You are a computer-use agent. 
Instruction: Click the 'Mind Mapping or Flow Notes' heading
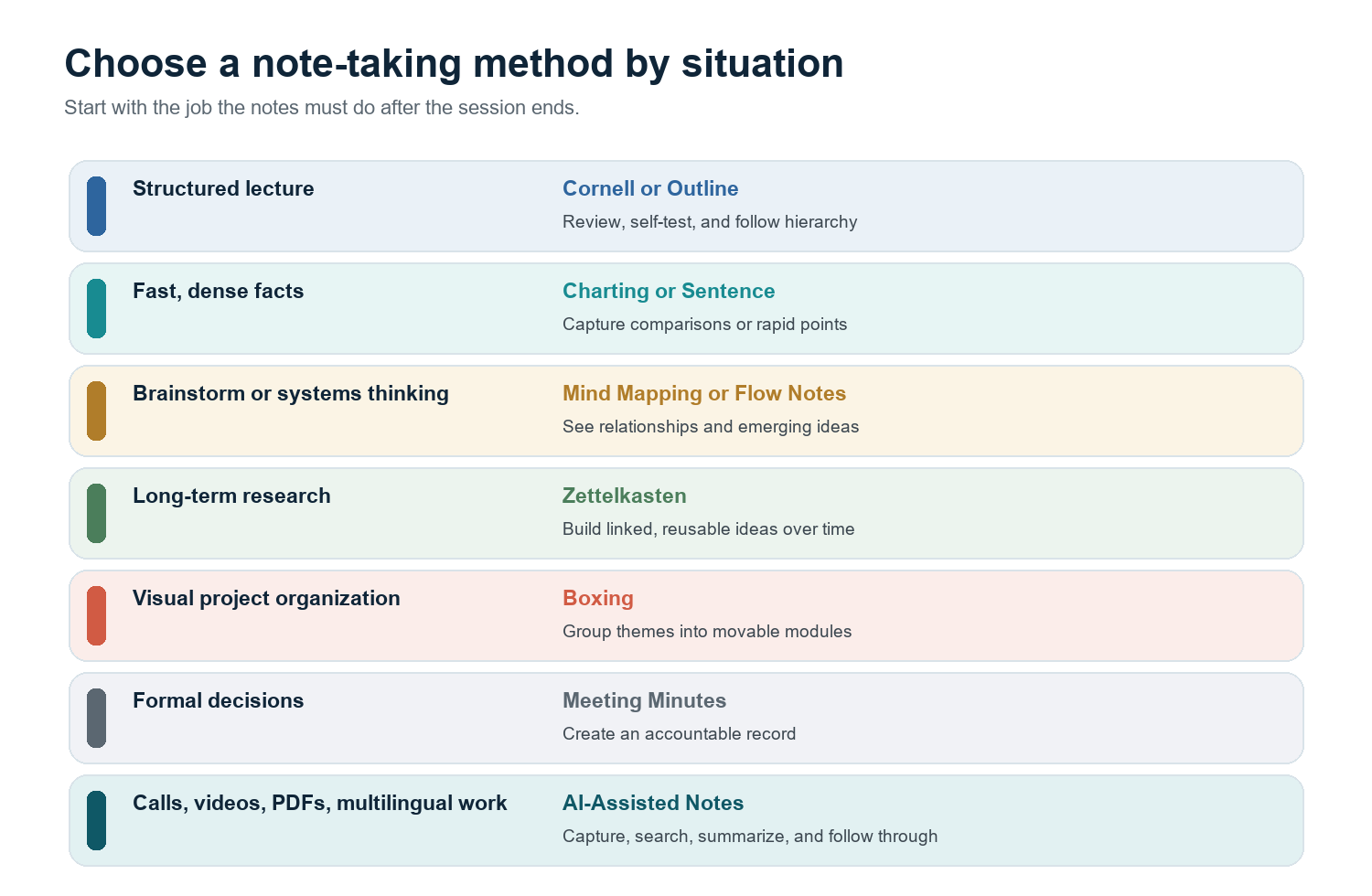pyautogui.click(x=704, y=393)
